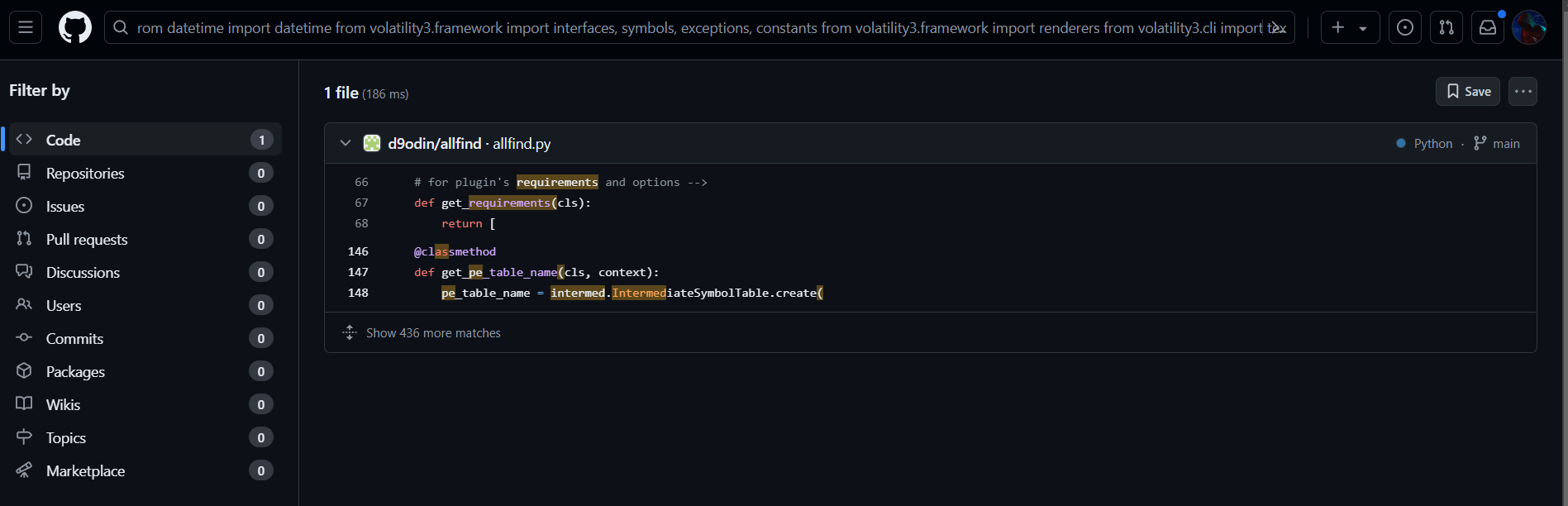Show 436 more matches
Screen dimensions: 1568x506
[433, 332]
